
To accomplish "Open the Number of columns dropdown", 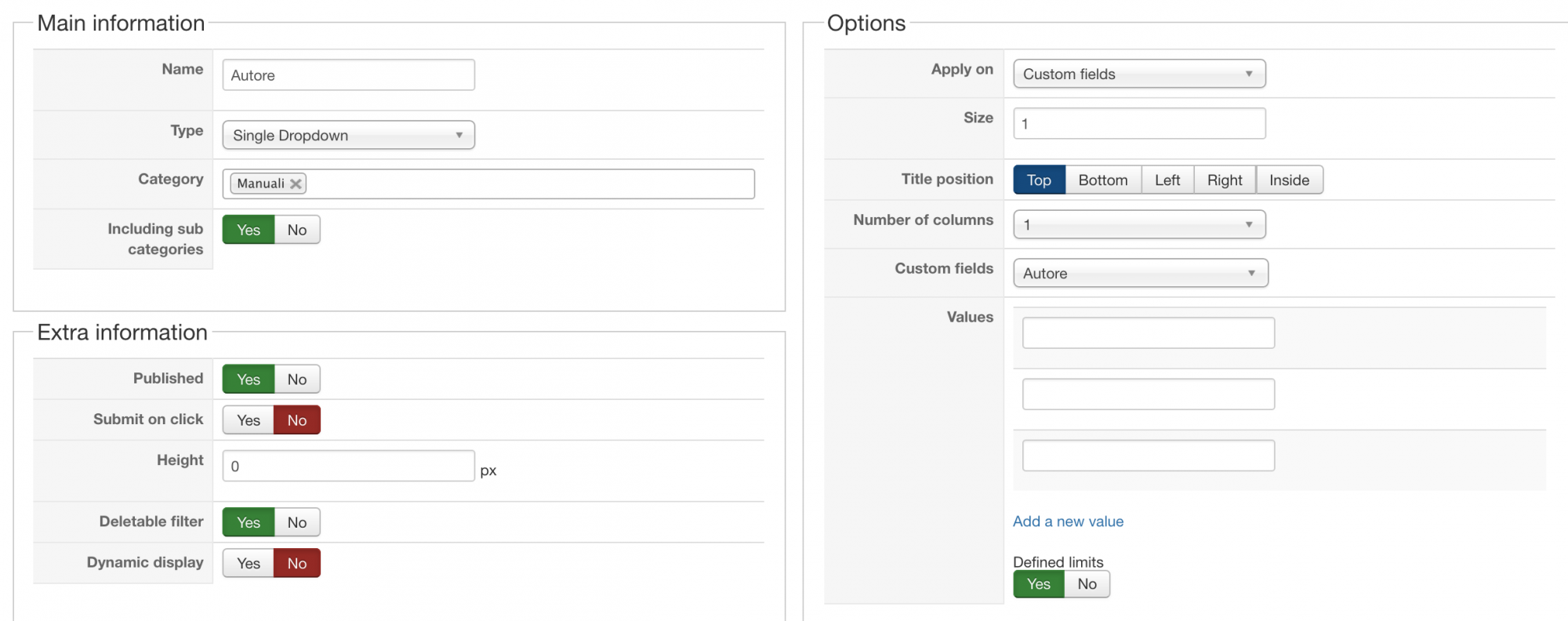I will click(x=1138, y=225).
